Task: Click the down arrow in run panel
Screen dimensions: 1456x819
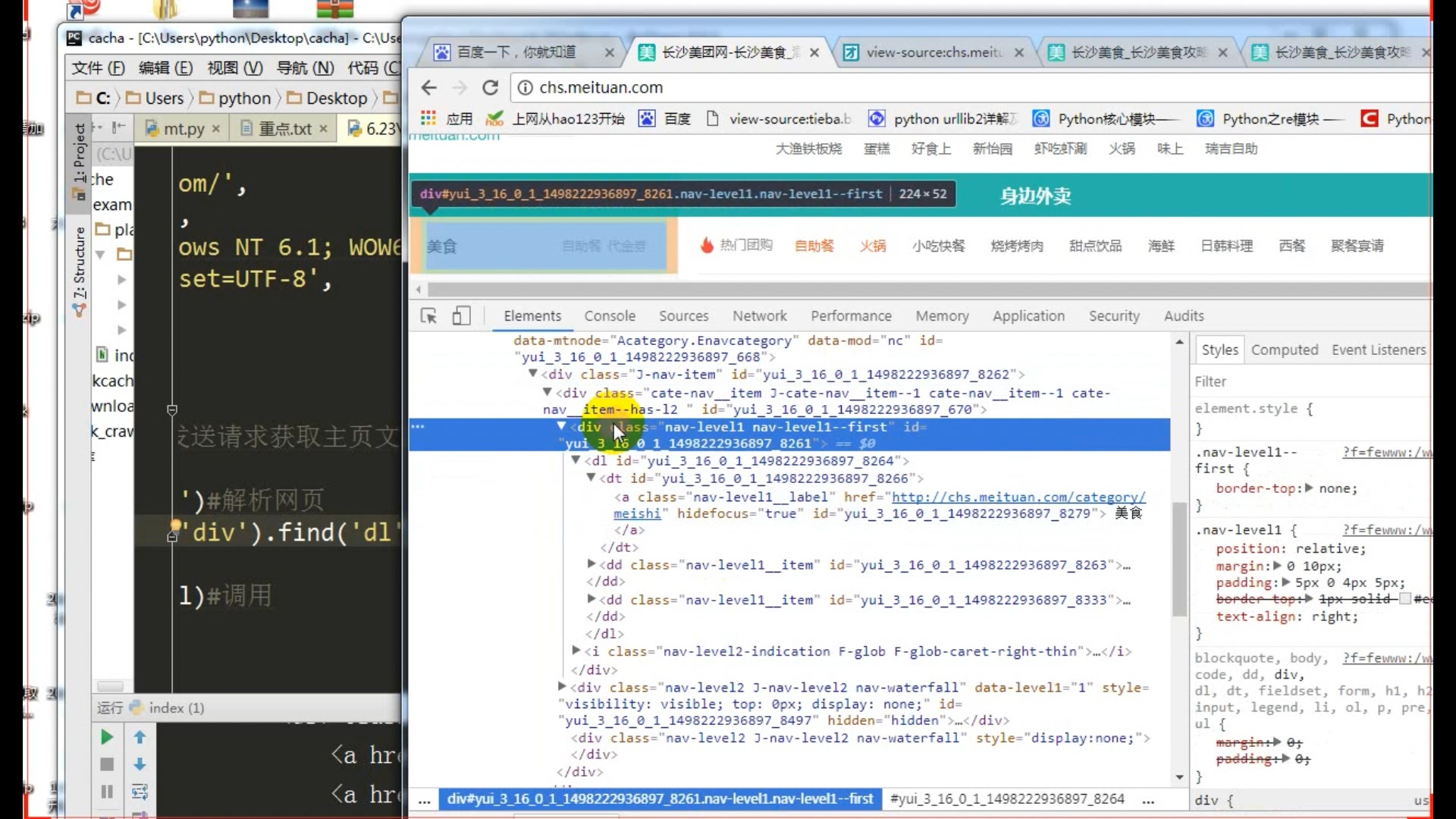Action: (140, 764)
